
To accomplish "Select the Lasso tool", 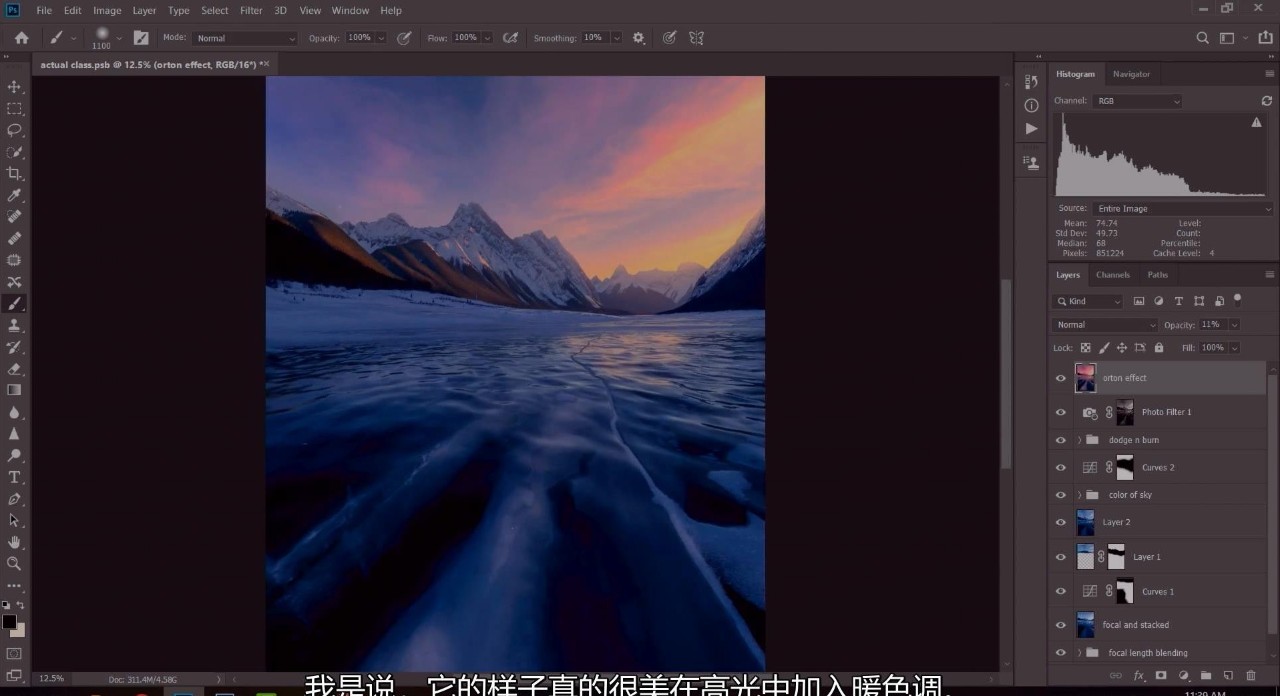I will 14,130.
